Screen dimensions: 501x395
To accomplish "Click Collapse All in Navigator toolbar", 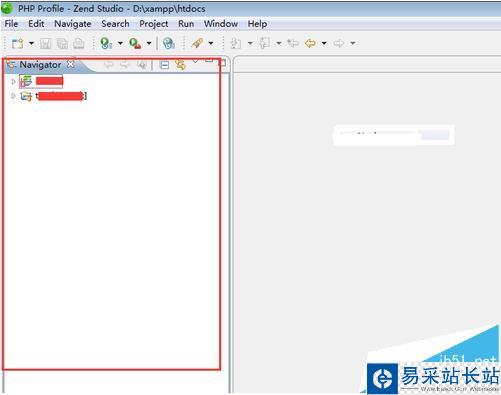I will (164, 65).
